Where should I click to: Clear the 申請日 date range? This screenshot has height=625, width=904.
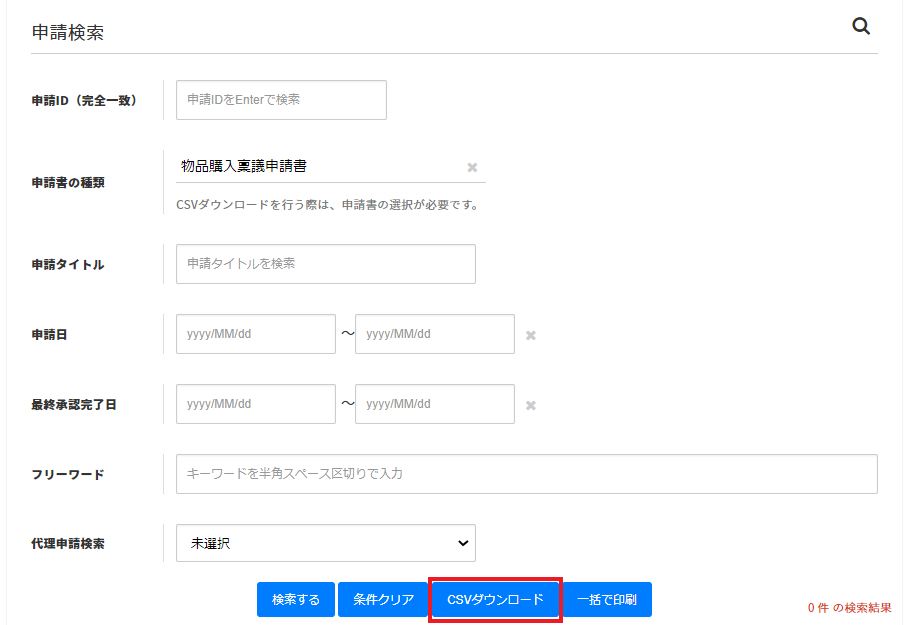pyautogui.click(x=531, y=335)
